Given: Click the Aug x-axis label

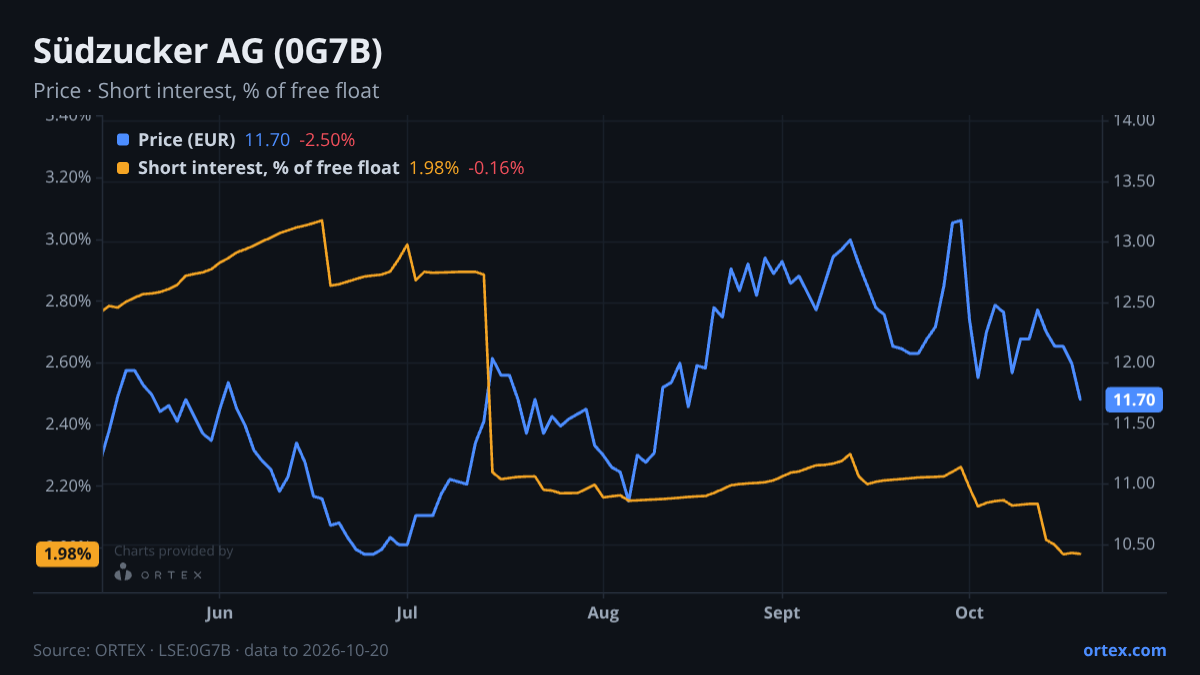Looking at the screenshot, I should coord(603,612).
